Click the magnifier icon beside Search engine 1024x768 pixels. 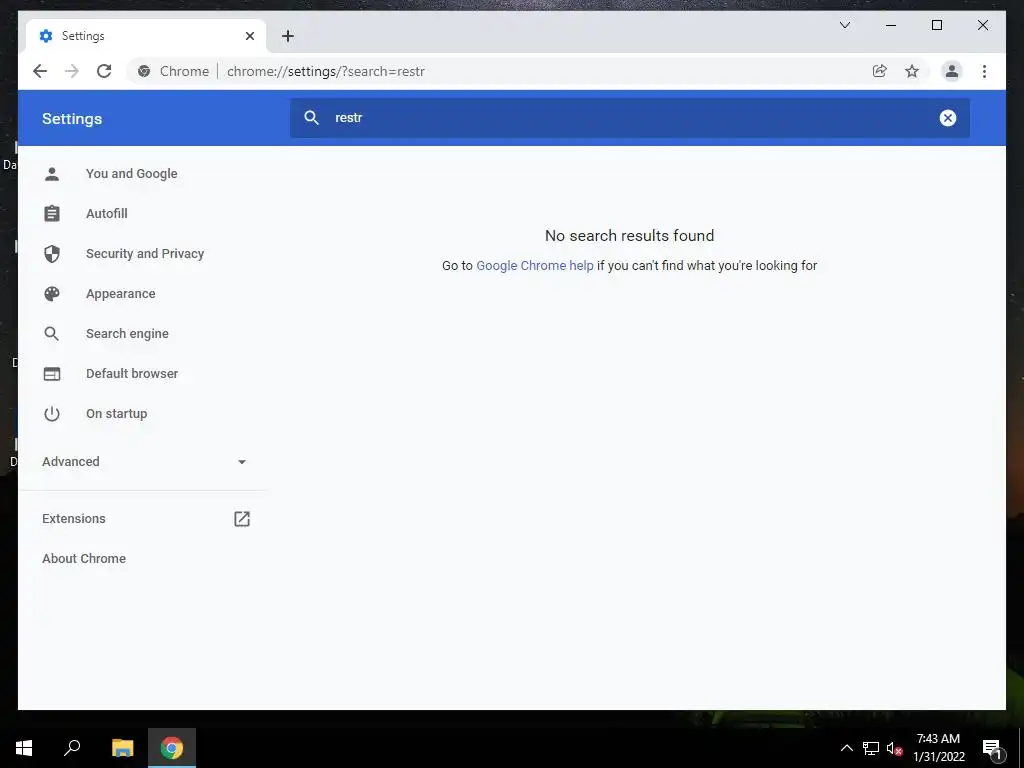(x=52, y=334)
